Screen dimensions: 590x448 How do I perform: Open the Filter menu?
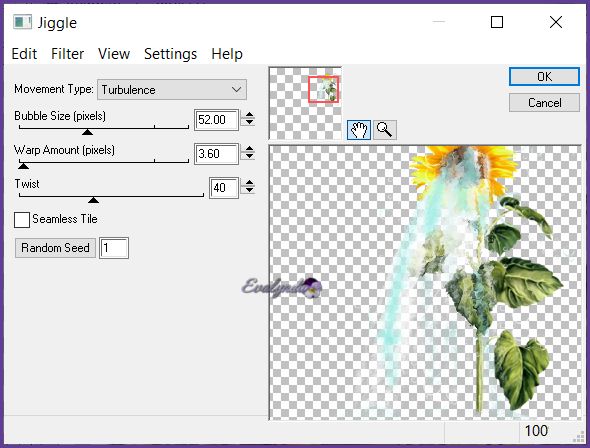pos(67,54)
